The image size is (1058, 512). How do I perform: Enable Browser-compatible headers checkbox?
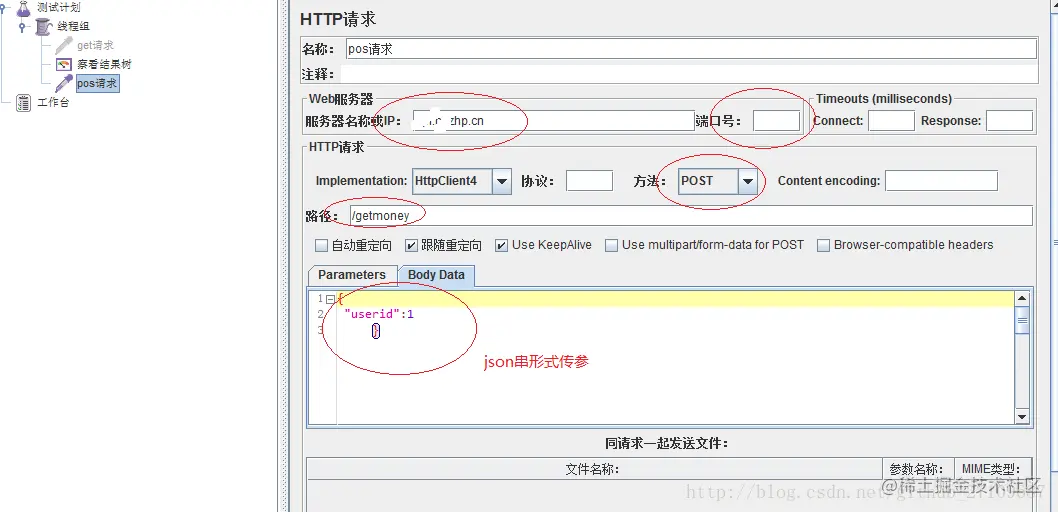coord(823,246)
